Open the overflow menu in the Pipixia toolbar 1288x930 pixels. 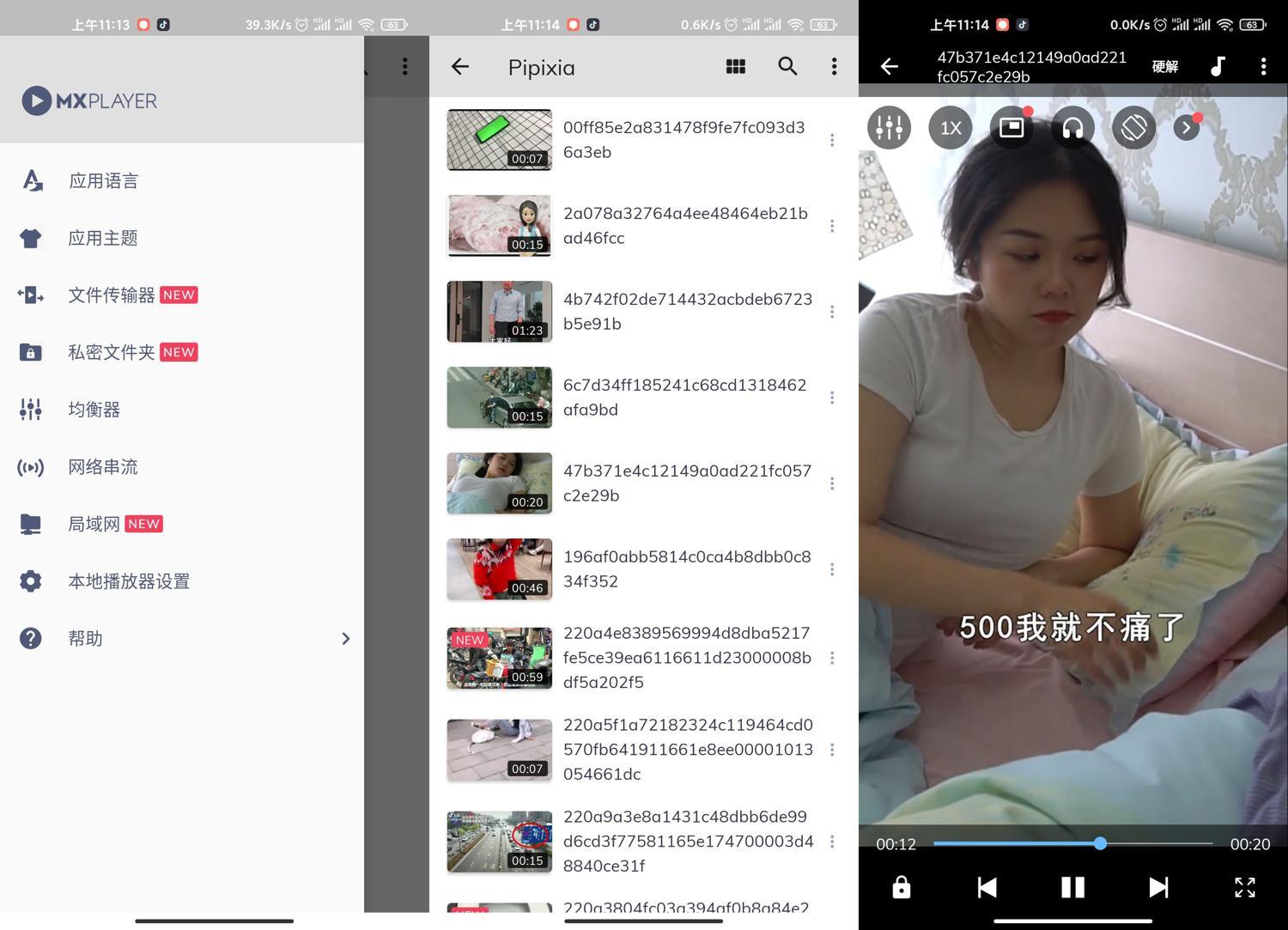click(832, 66)
